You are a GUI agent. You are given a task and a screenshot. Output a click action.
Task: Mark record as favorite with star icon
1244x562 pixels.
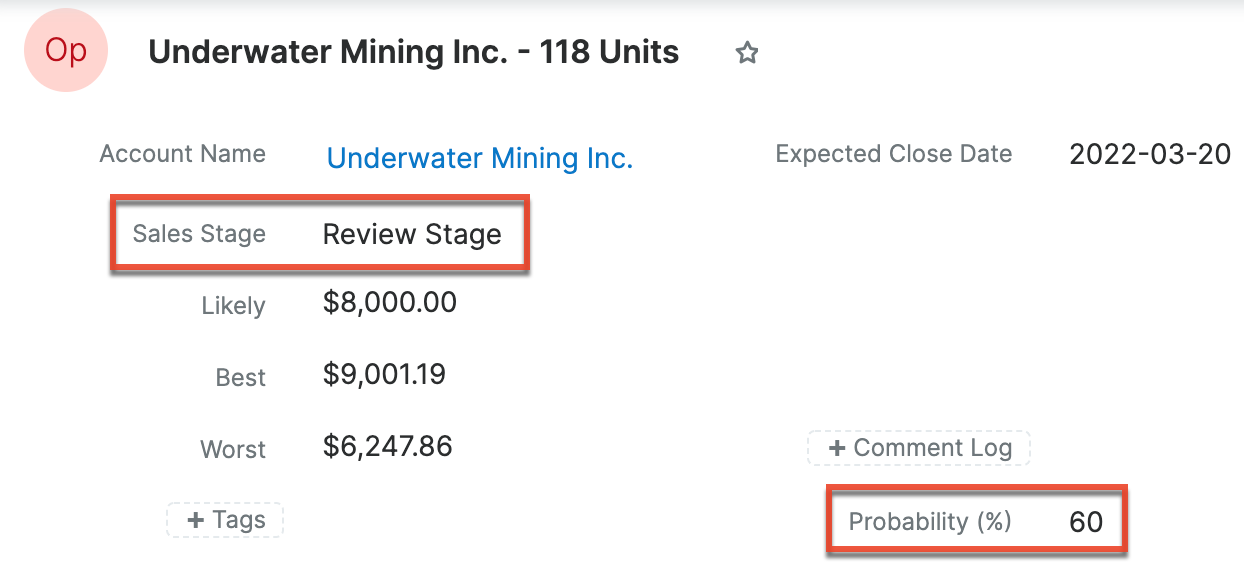pos(747,53)
